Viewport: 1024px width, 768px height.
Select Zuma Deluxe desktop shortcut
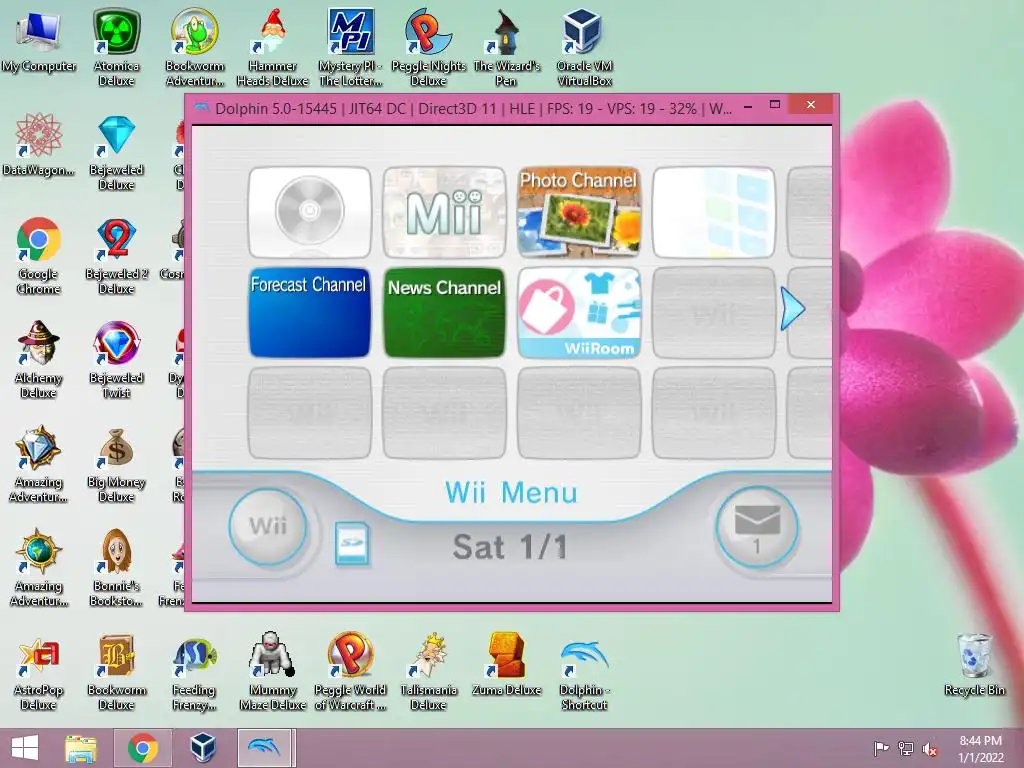[506, 665]
